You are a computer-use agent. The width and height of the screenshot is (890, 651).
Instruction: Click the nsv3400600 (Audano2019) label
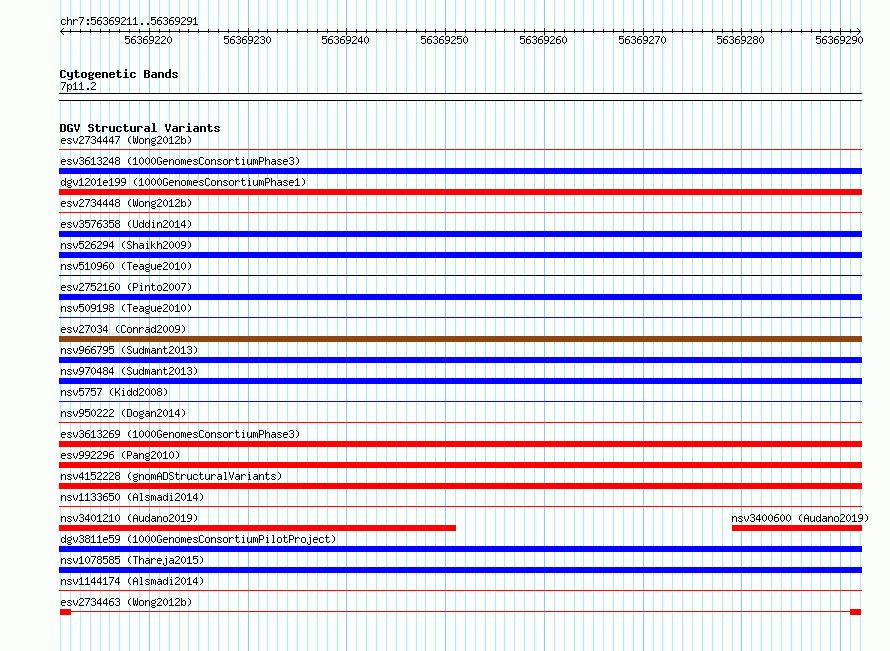(x=800, y=518)
